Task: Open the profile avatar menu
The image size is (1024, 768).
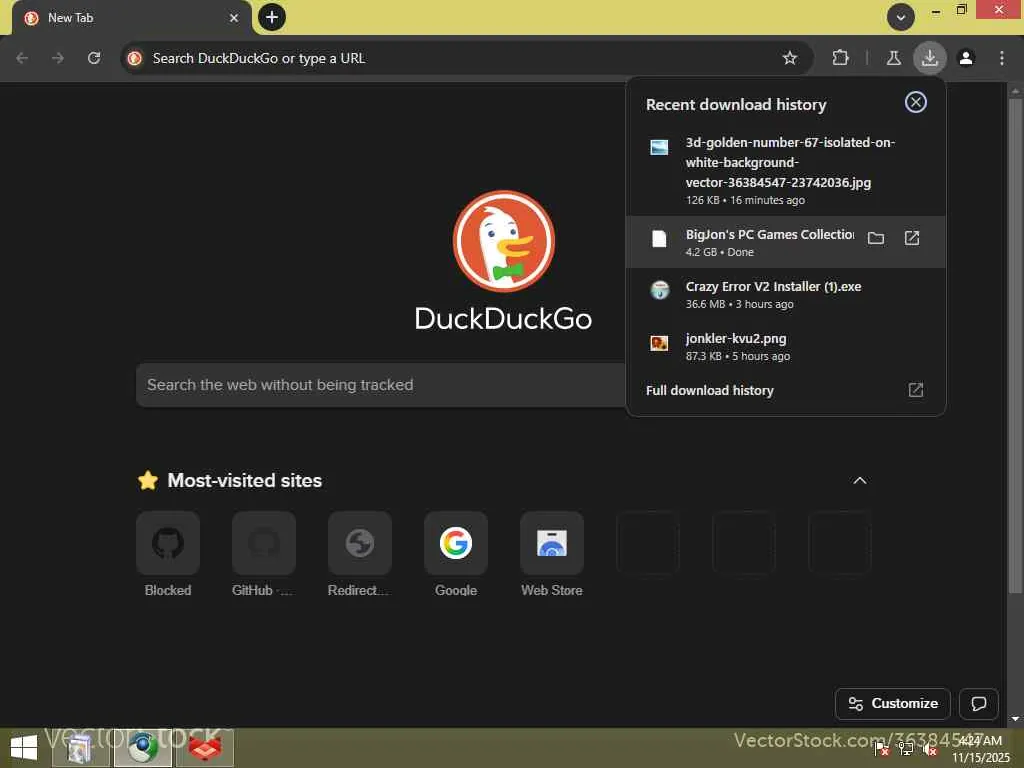Action: [x=966, y=58]
